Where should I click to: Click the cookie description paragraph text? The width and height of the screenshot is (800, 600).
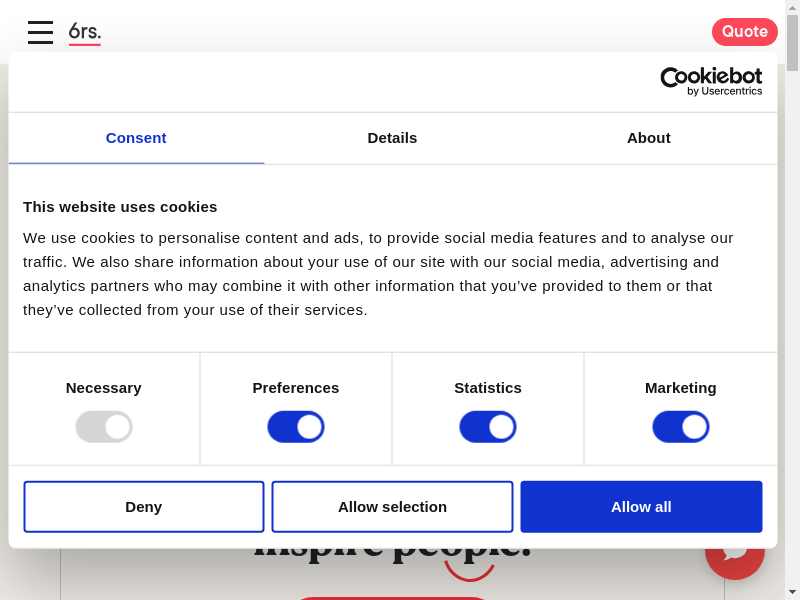[x=380, y=274]
